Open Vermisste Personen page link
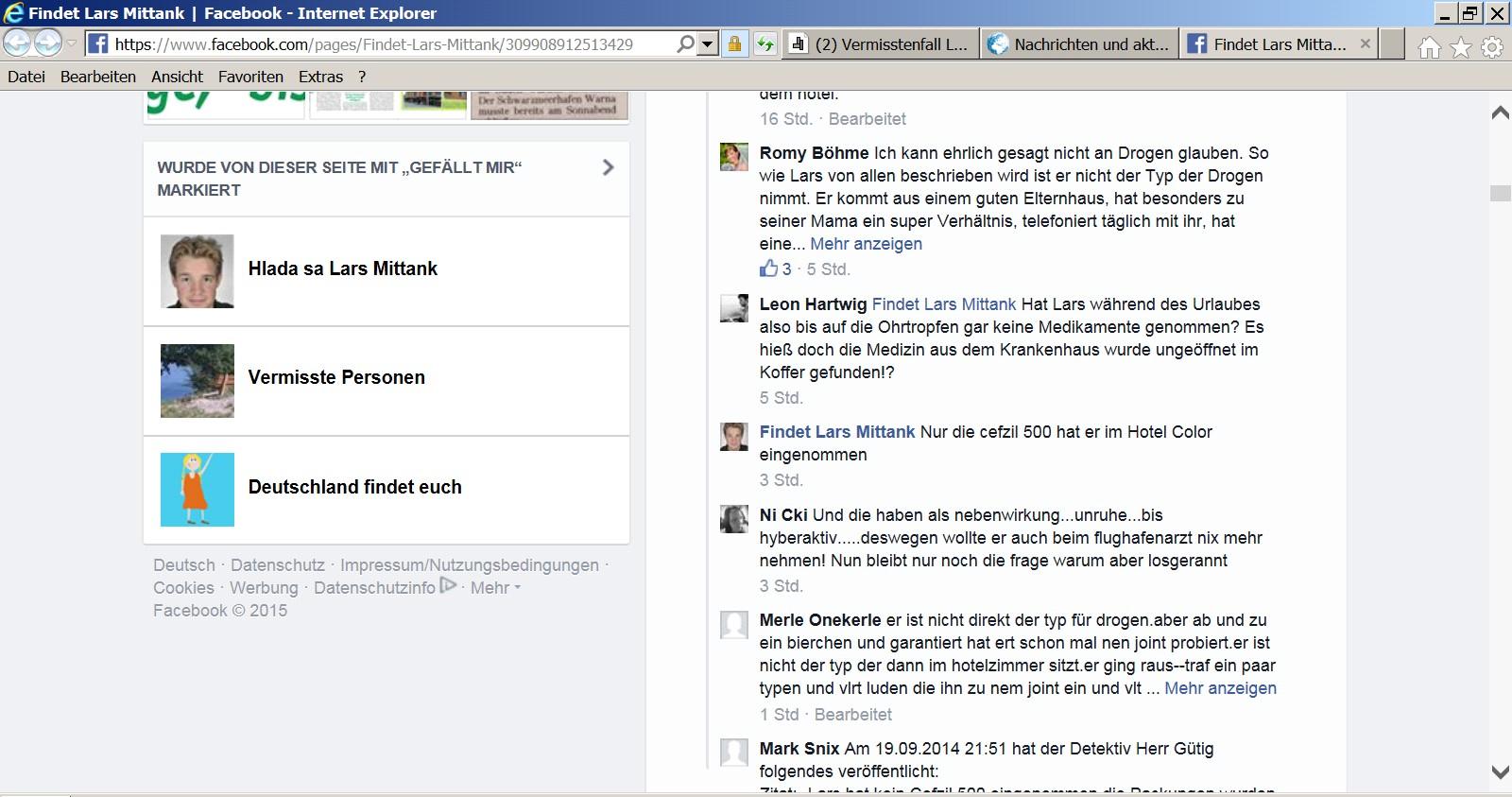 pos(336,377)
